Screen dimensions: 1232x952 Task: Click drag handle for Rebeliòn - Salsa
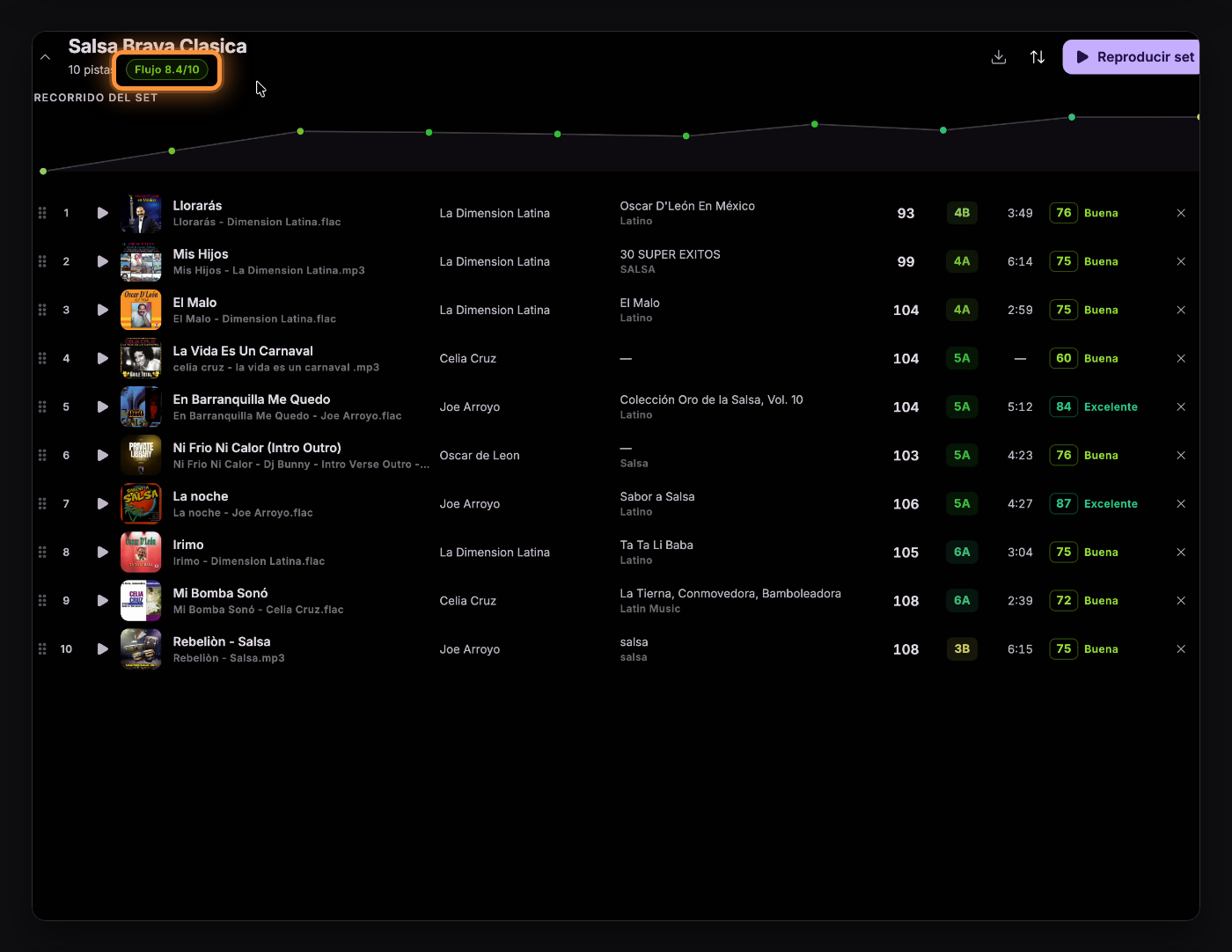(x=42, y=648)
